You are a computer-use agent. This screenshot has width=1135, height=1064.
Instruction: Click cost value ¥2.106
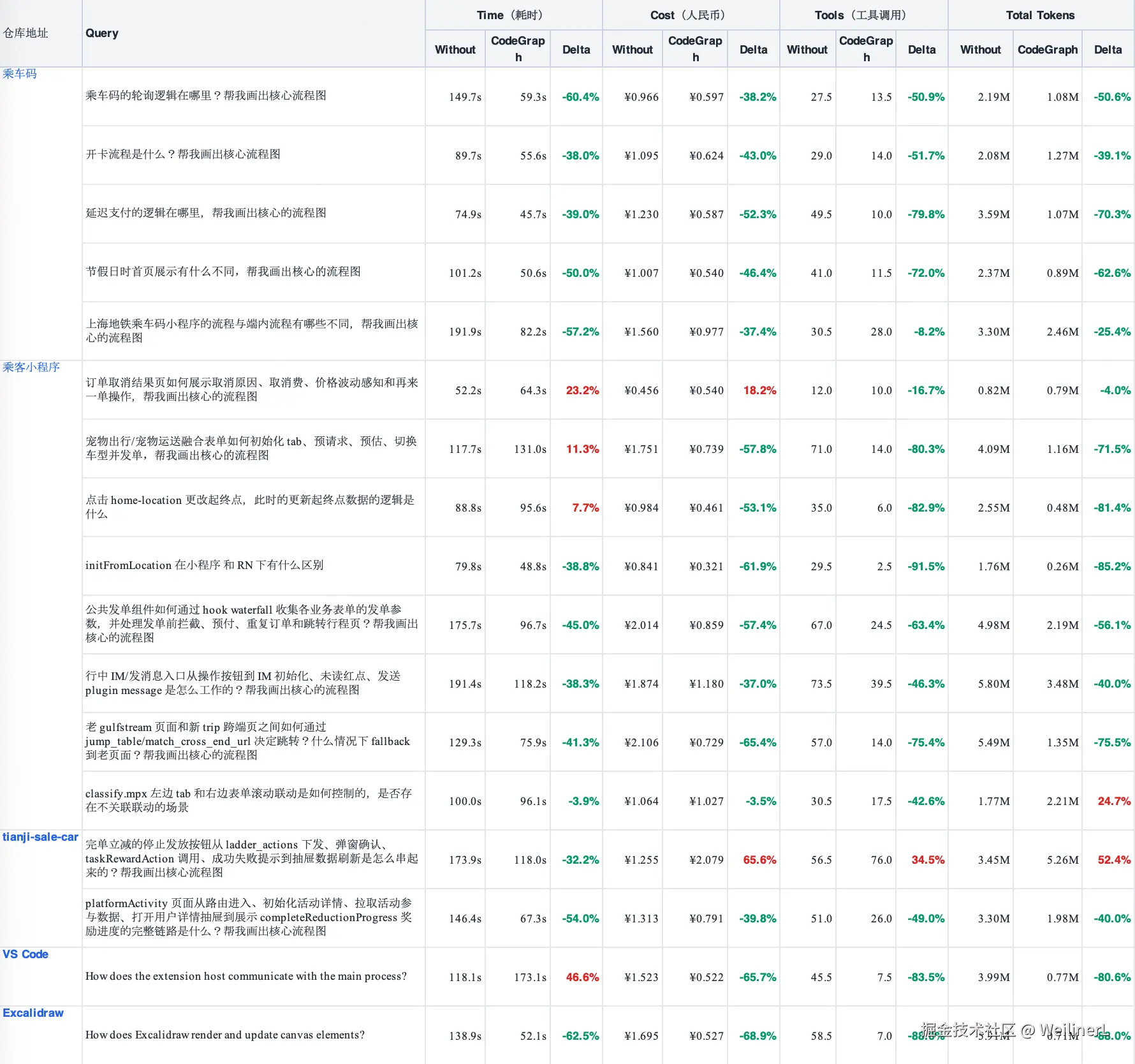click(x=641, y=743)
